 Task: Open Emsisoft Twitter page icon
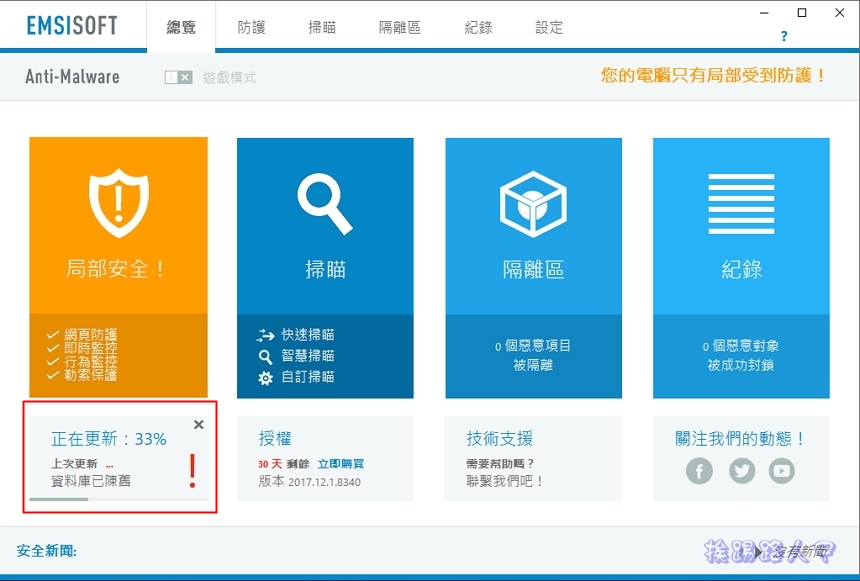point(742,471)
